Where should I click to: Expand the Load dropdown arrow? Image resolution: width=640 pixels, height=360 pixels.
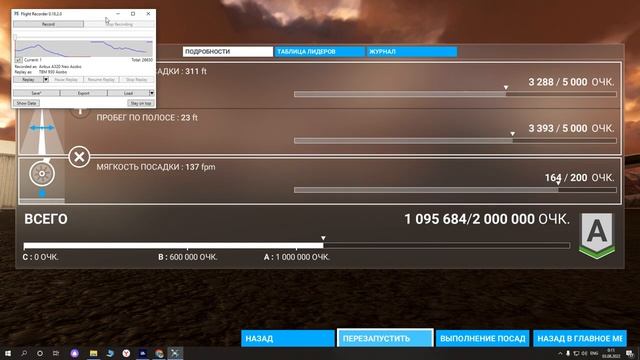point(151,93)
